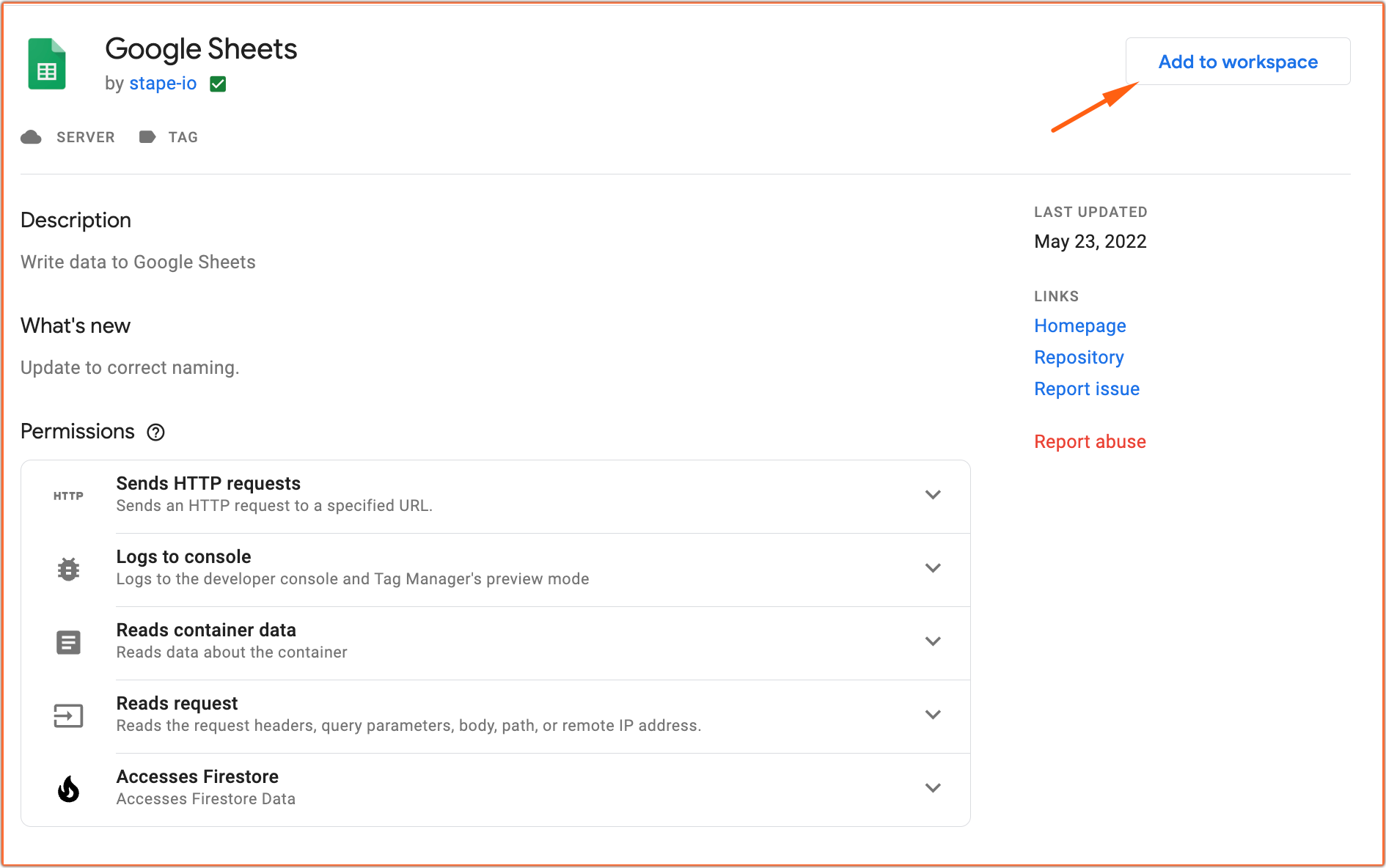The image size is (1386, 868).
Task: Click the bug icon beside Logs to console
Action: pyautogui.click(x=68, y=570)
